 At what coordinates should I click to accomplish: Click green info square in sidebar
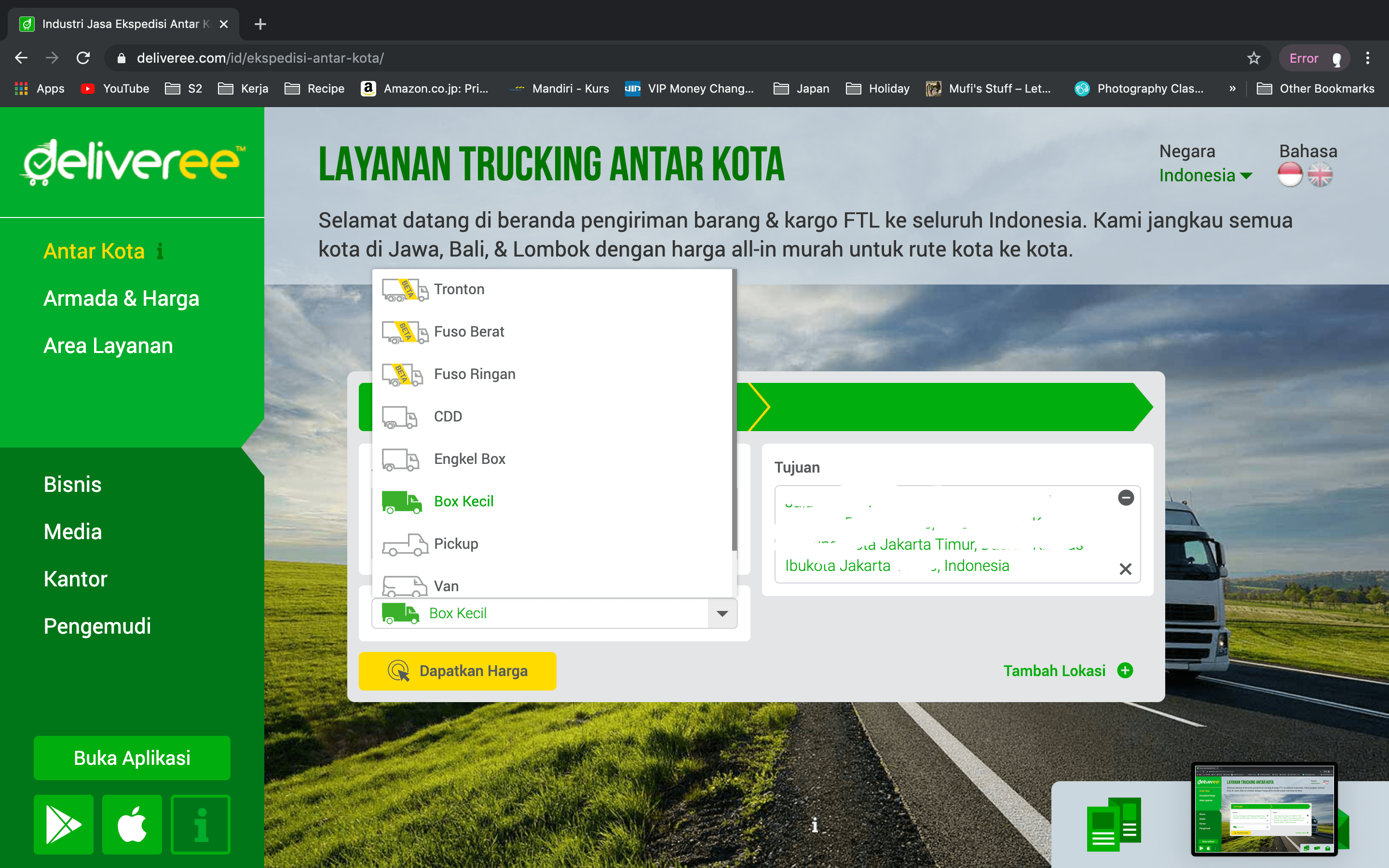click(x=200, y=825)
